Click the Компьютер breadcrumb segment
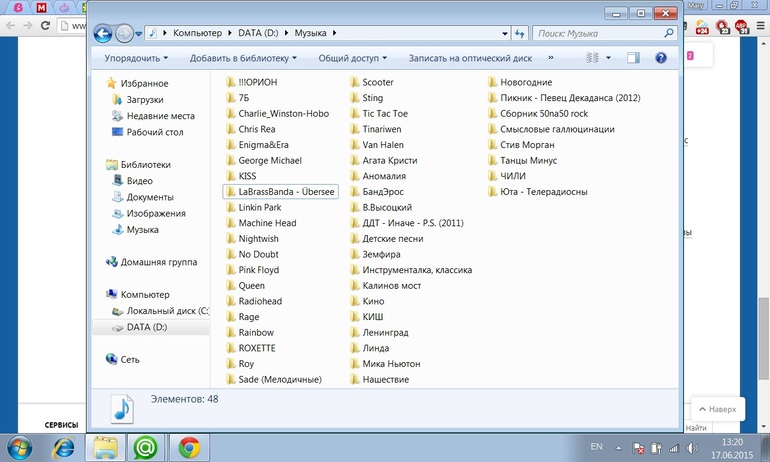The image size is (770, 462). [x=197, y=33]
